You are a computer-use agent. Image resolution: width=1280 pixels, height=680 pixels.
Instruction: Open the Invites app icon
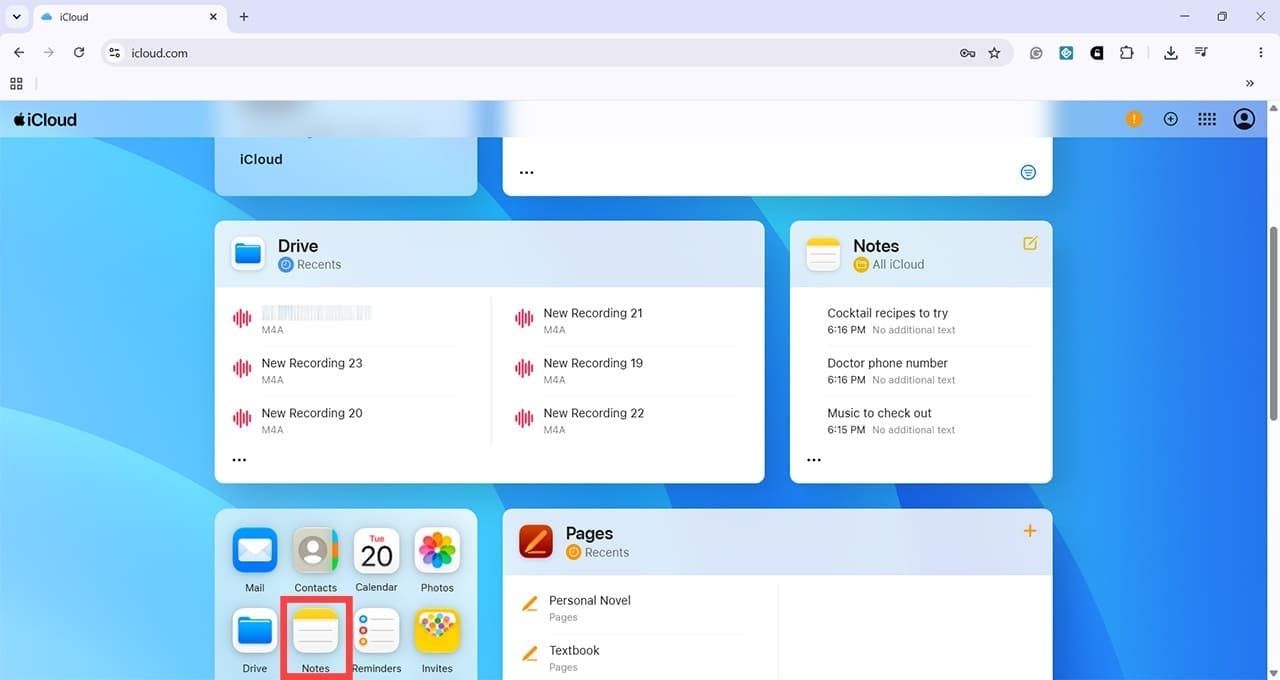437,631
